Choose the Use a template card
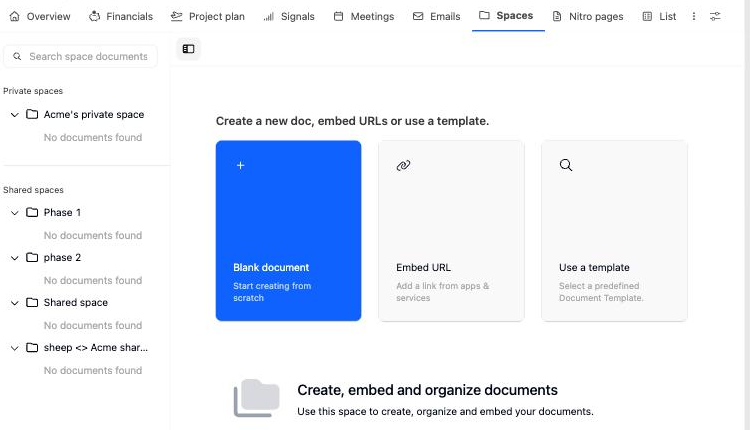This screenshot has height=430, width=750. (614, 231)
